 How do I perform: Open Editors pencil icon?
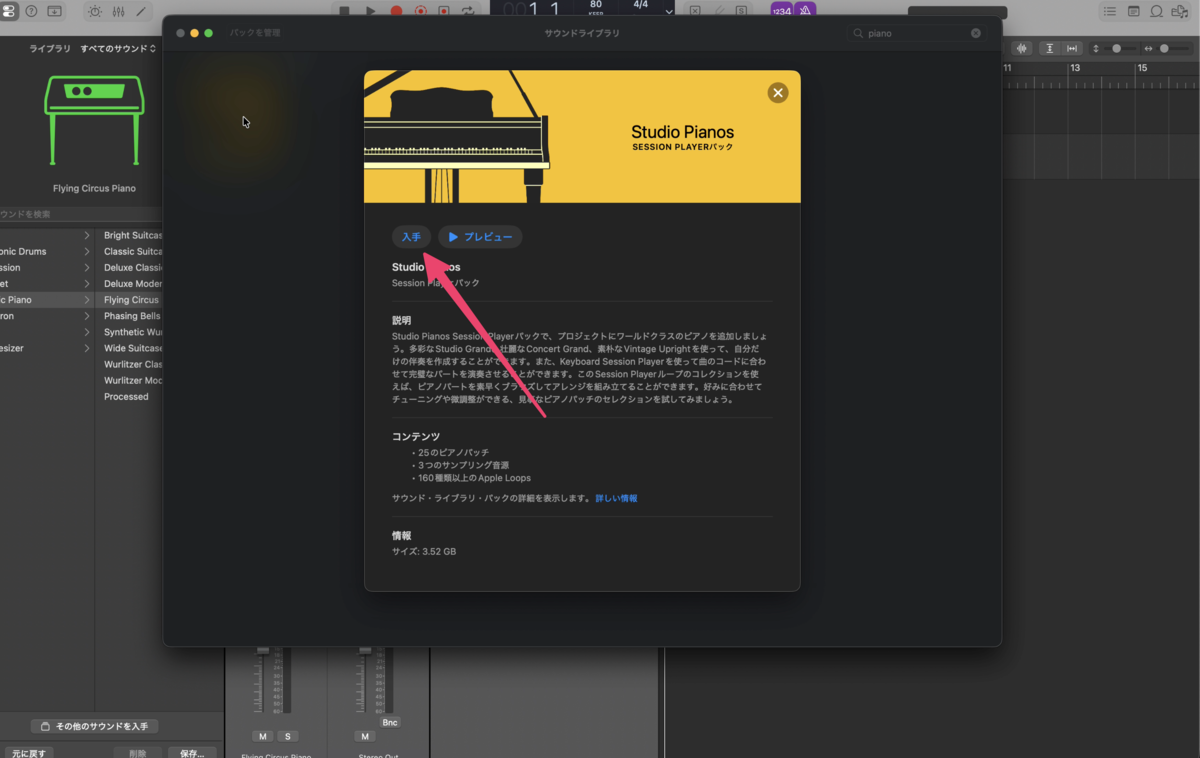coord(141,11)
